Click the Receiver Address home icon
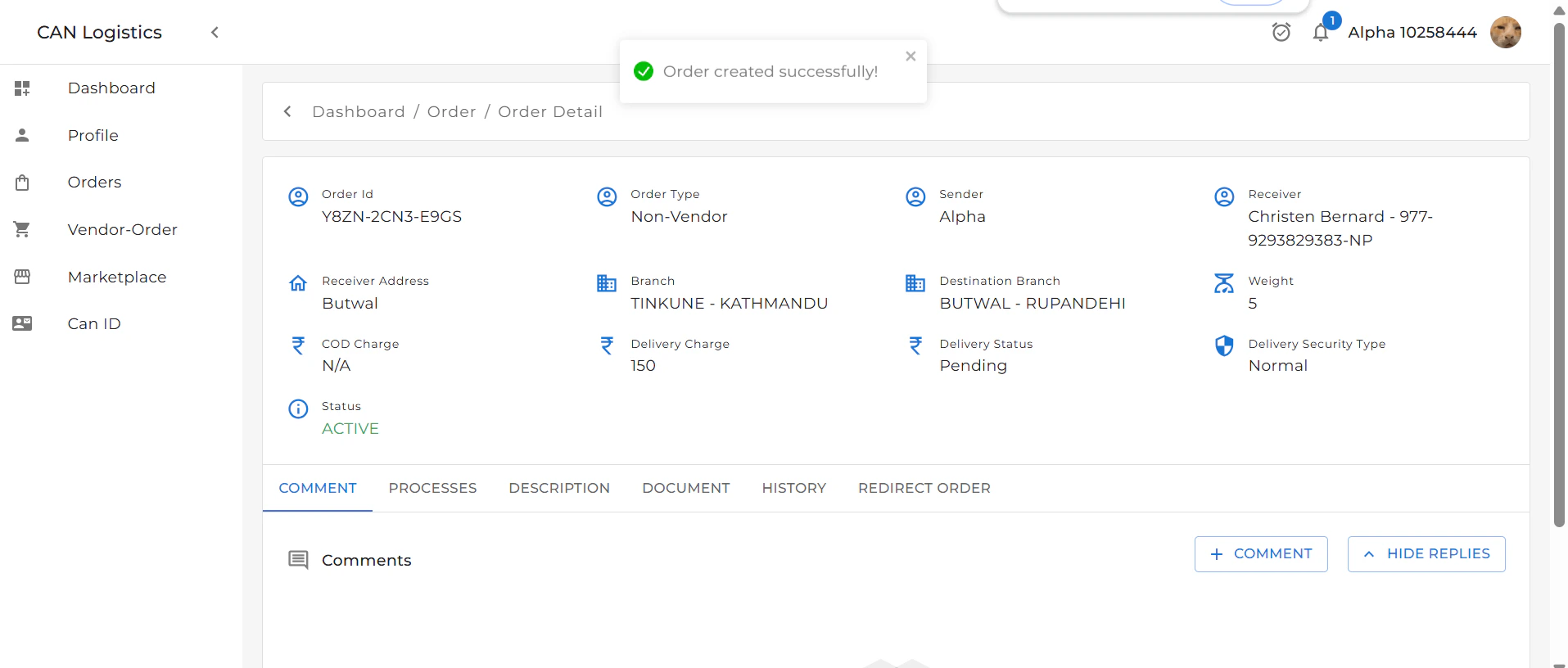 (x=298, y=283)
